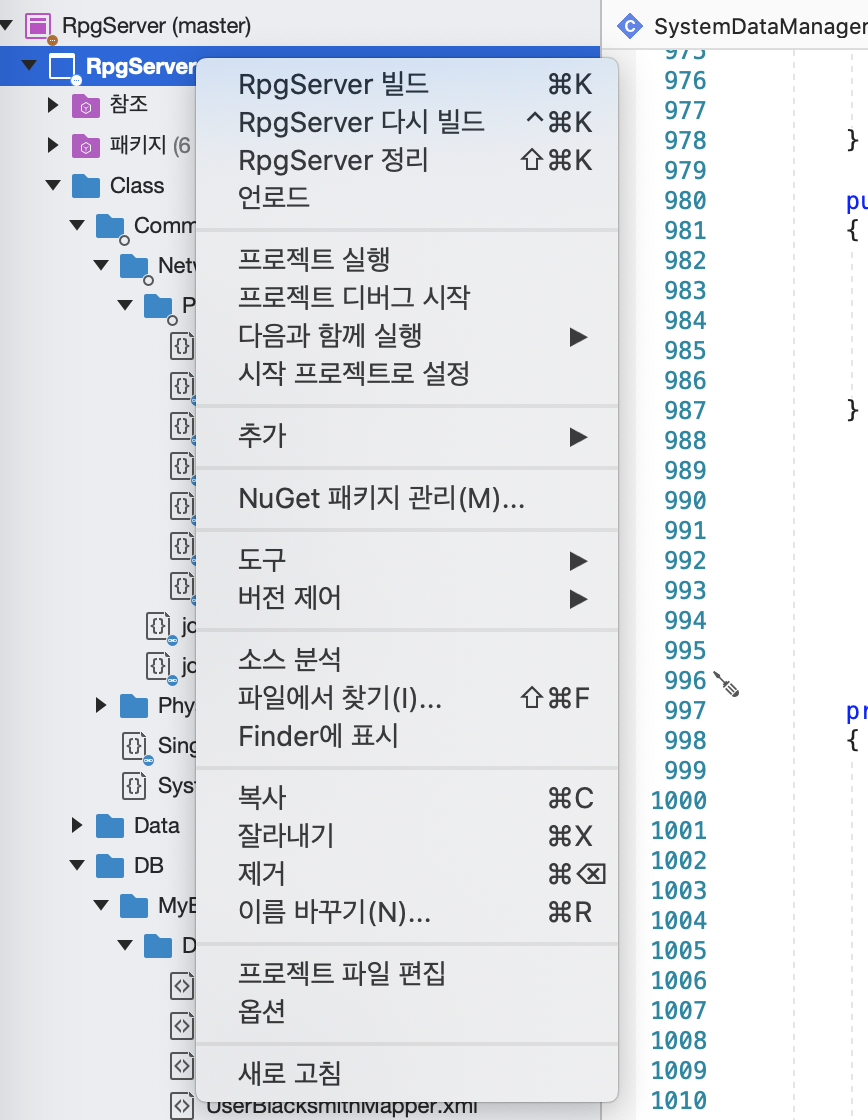The height and width of the screenshot is (1120, 868).
Task: Select 파일에서 찾기(I)...
Action: click(x=406, y=698)
